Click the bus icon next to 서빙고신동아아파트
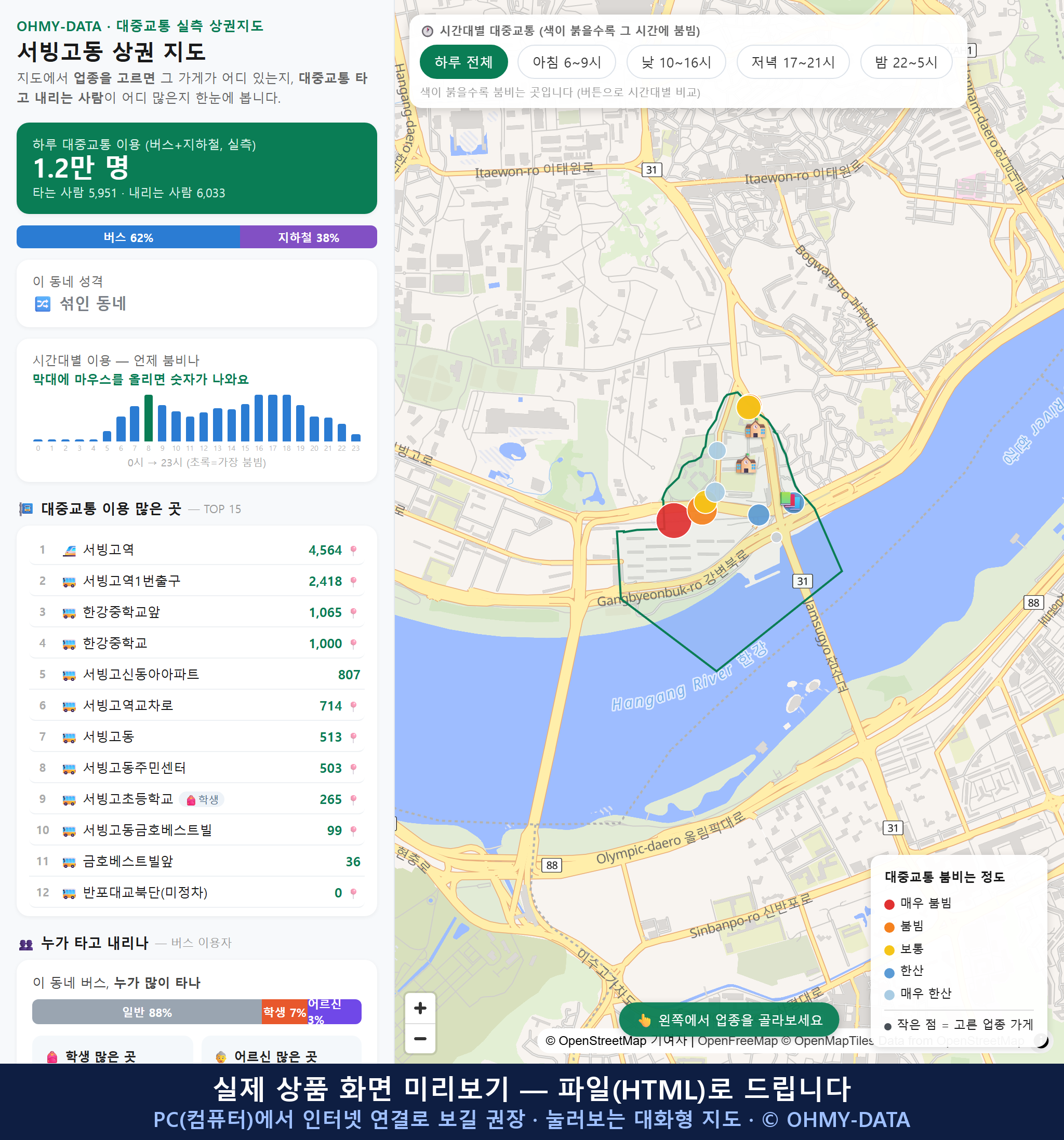 tap(69, 675)
